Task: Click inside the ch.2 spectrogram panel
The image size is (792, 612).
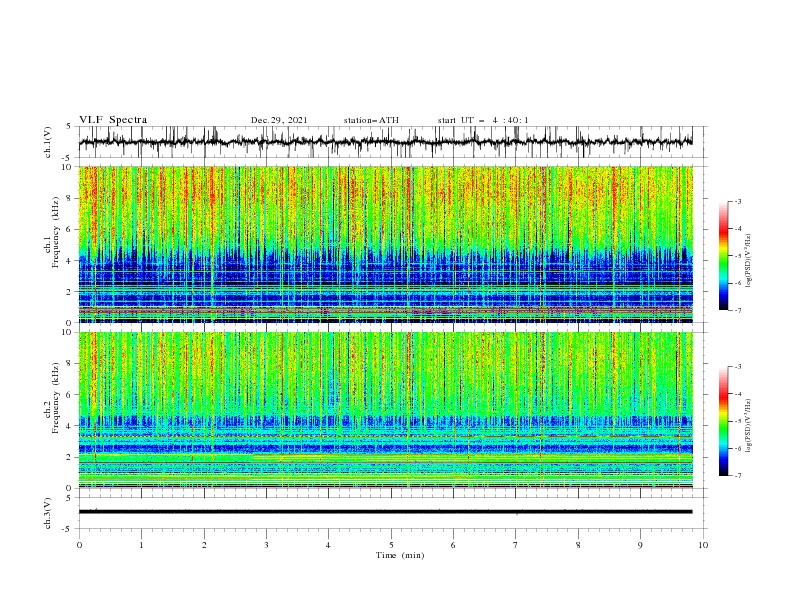Action: click(x=385, y=410)
